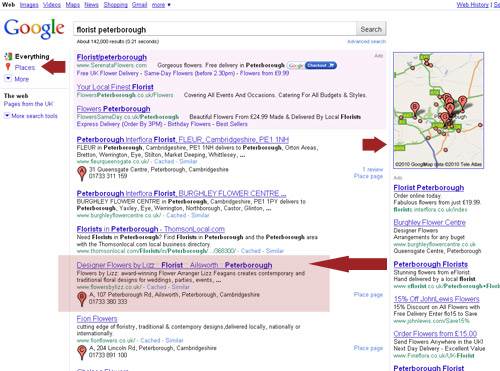
Task: Select Pages from the UK filter
Action: [28, 104]
